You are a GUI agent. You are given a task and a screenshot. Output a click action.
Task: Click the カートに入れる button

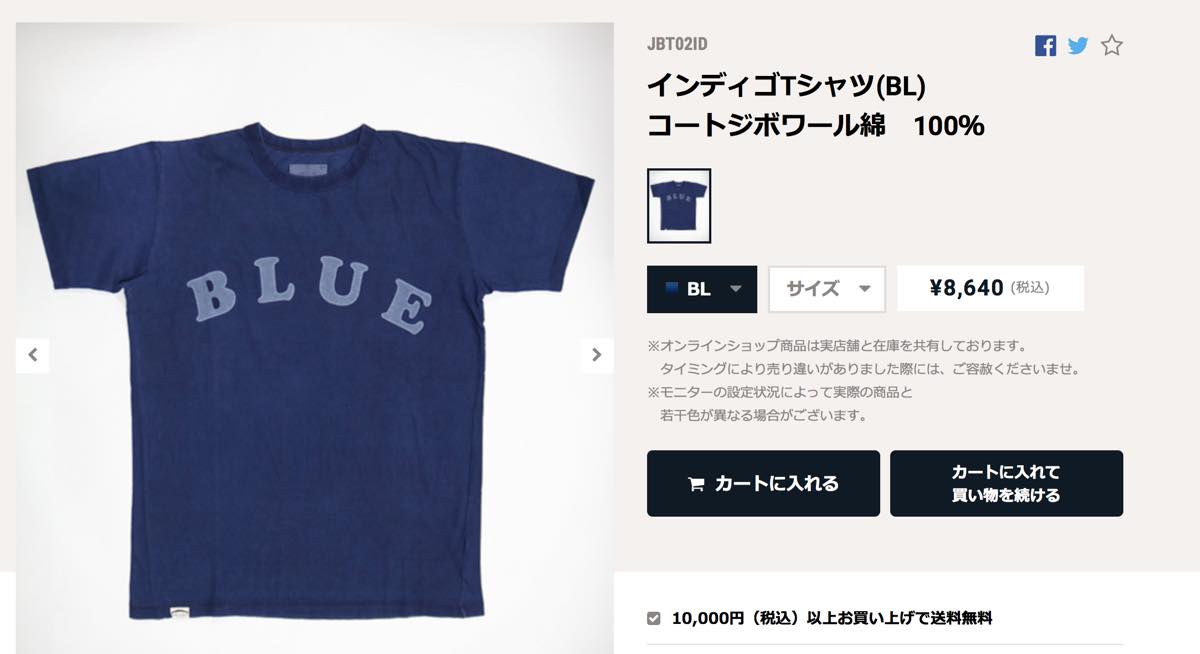pyautogui.click(x=763, y=483)
